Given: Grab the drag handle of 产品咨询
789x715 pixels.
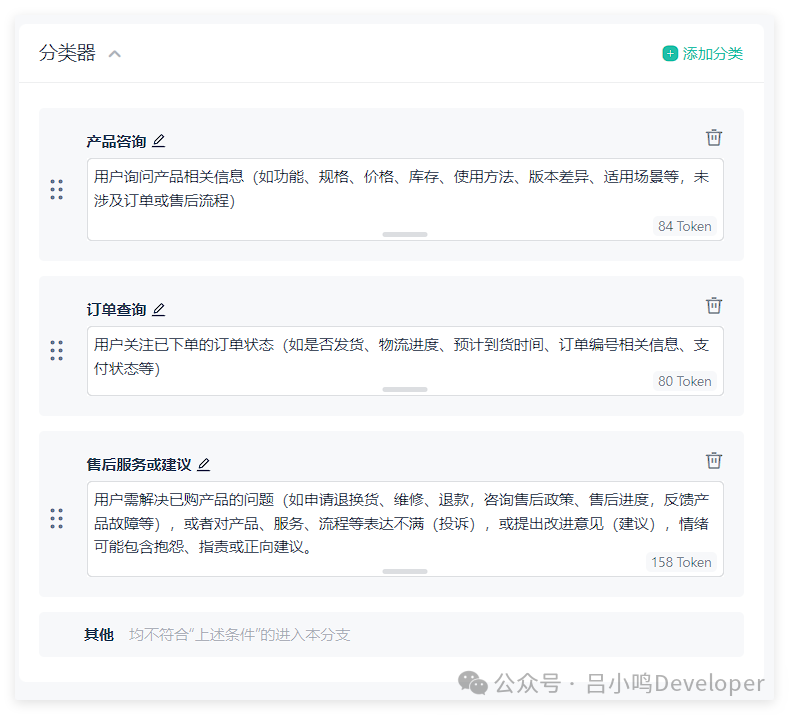Looking at the screenshot, I should (x=56, y=190).
